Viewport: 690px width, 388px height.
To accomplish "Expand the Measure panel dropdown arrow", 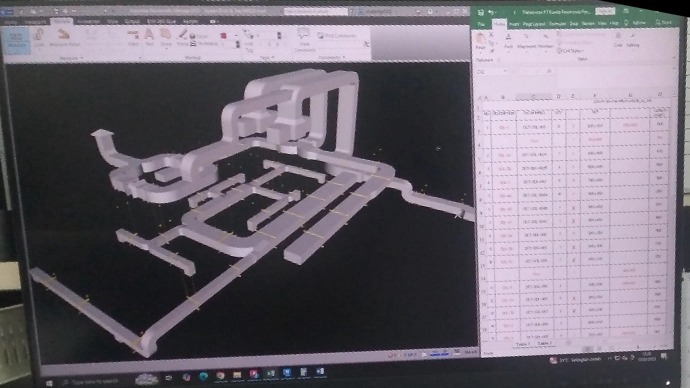I will (81, 58).
